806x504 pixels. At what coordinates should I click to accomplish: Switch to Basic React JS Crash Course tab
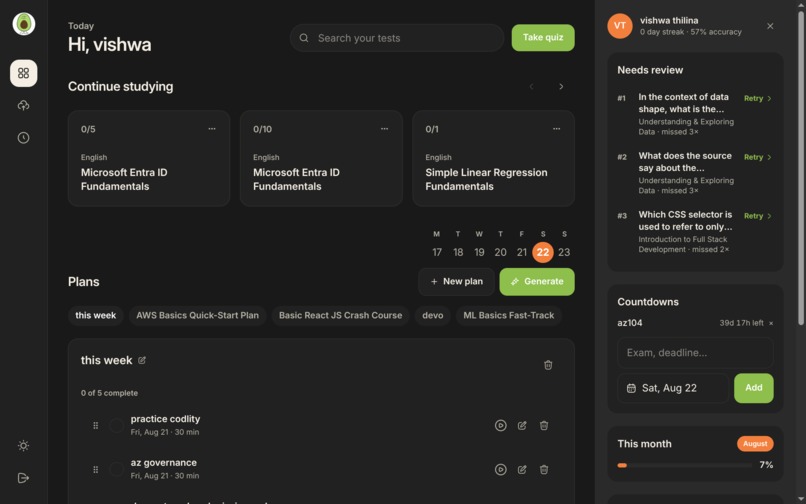coord(340,315)
